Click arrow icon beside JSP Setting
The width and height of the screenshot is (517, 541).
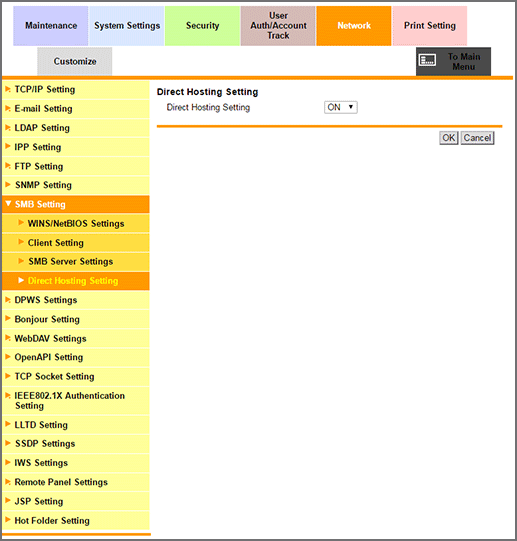pos(8,500)
